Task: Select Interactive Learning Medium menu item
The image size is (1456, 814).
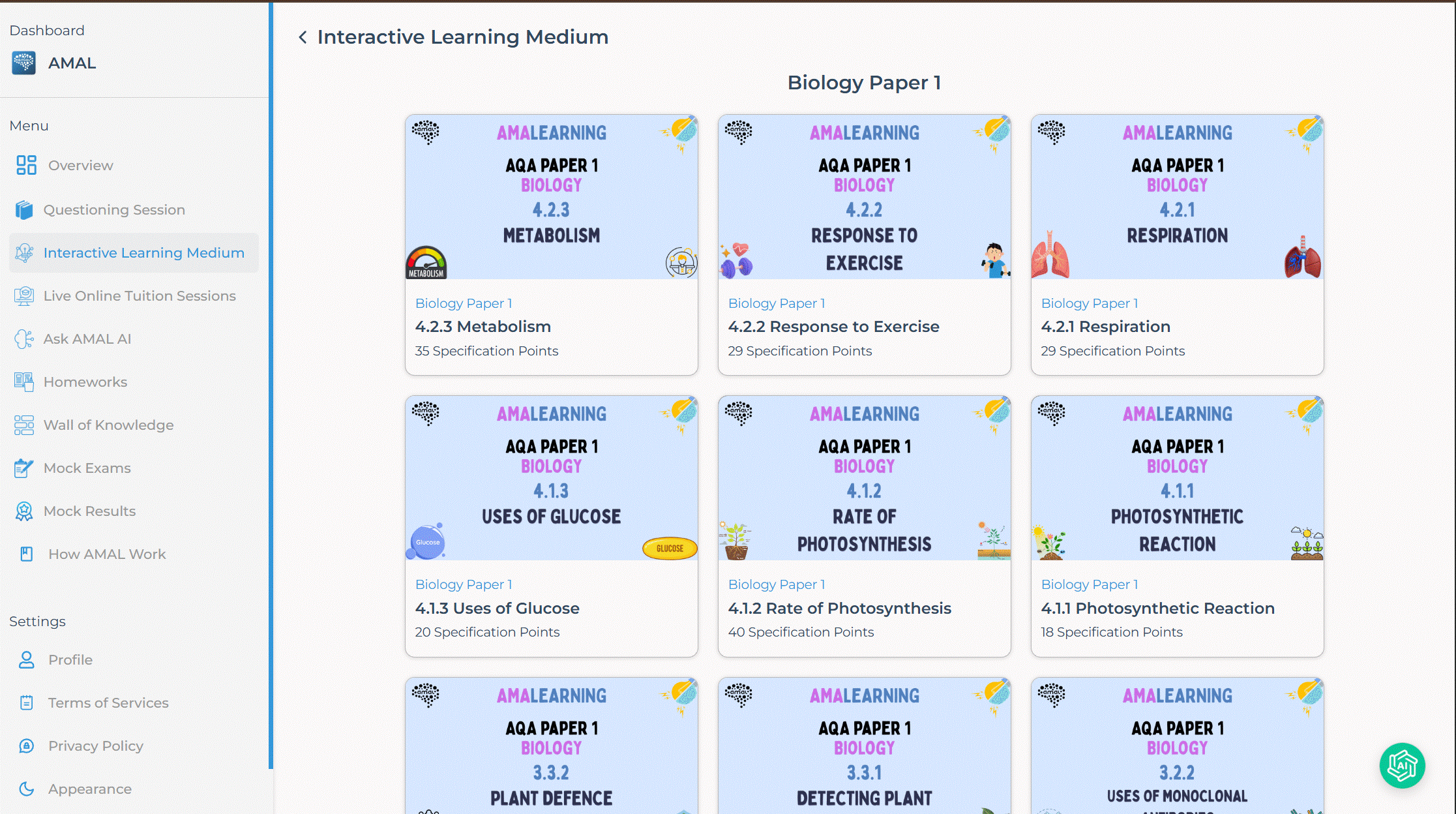Action: [134, 253]
